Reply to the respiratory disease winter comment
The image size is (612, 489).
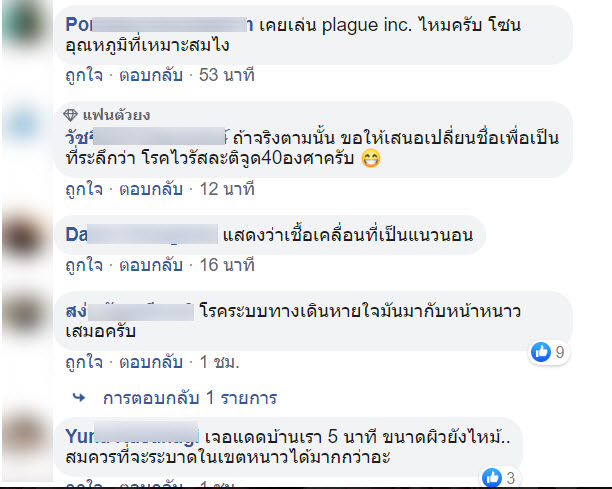(151, 363)
